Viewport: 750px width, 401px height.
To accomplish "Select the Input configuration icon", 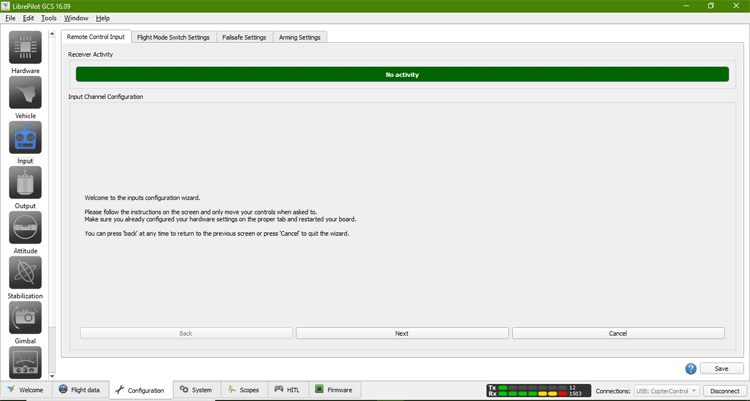I will tap(25, 137).
